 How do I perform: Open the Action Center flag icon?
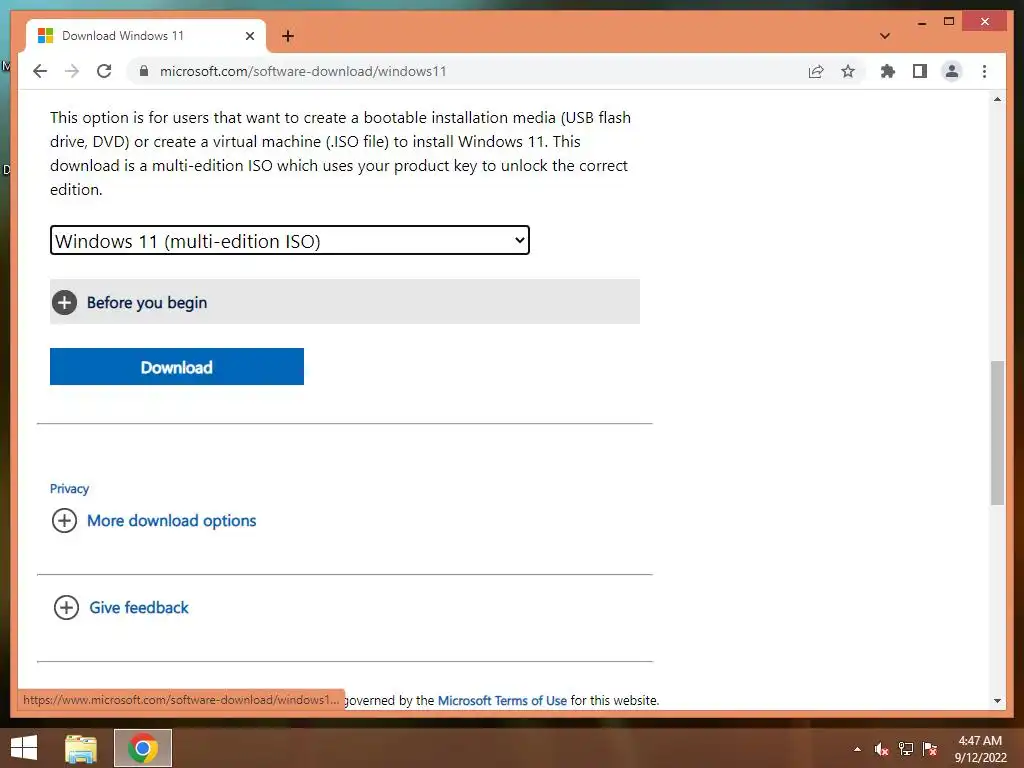[930, 749]
